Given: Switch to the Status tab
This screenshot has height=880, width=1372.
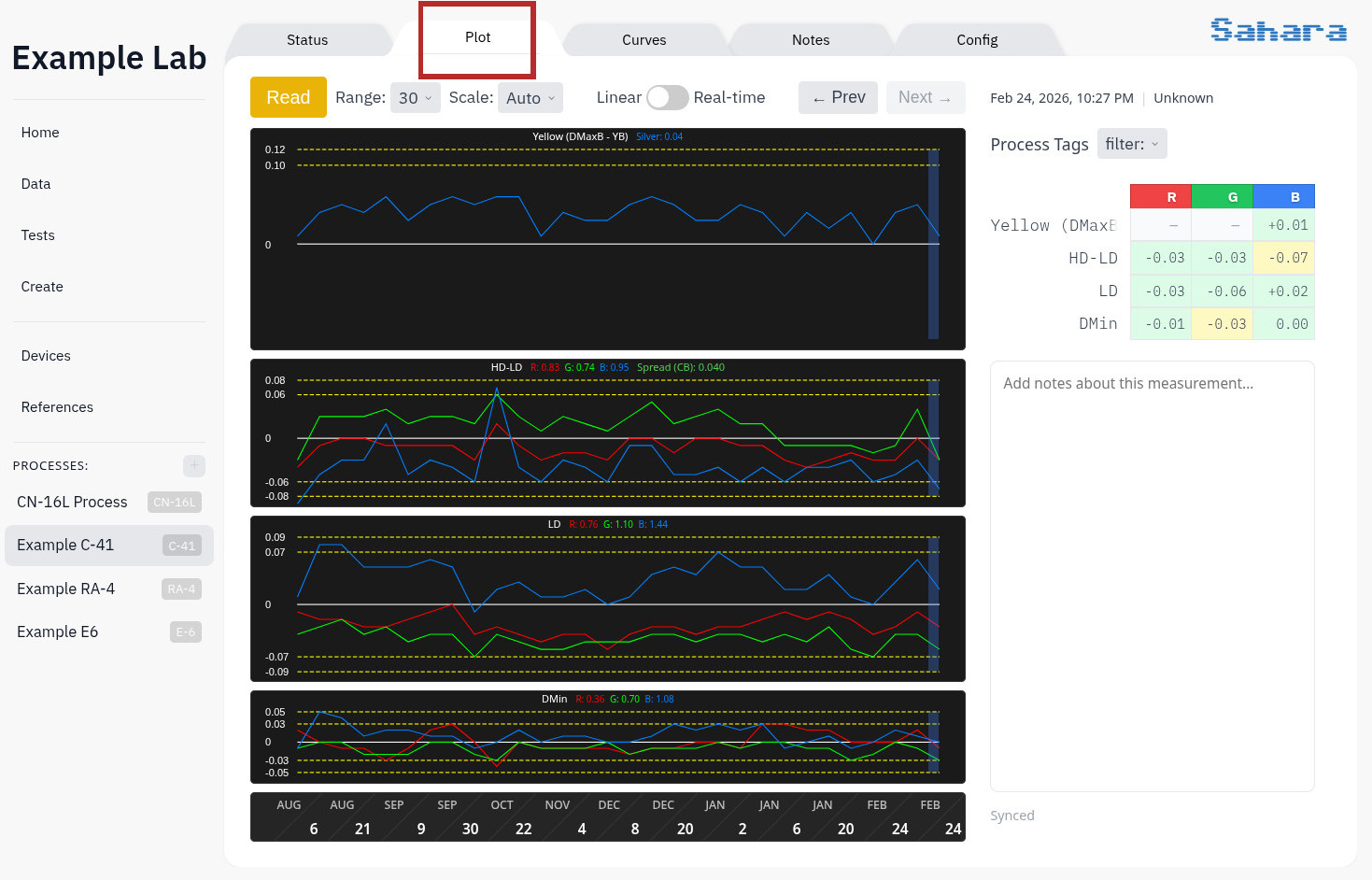Looking at the screenshot, I should pyautogui.click(x=307, y=39).
